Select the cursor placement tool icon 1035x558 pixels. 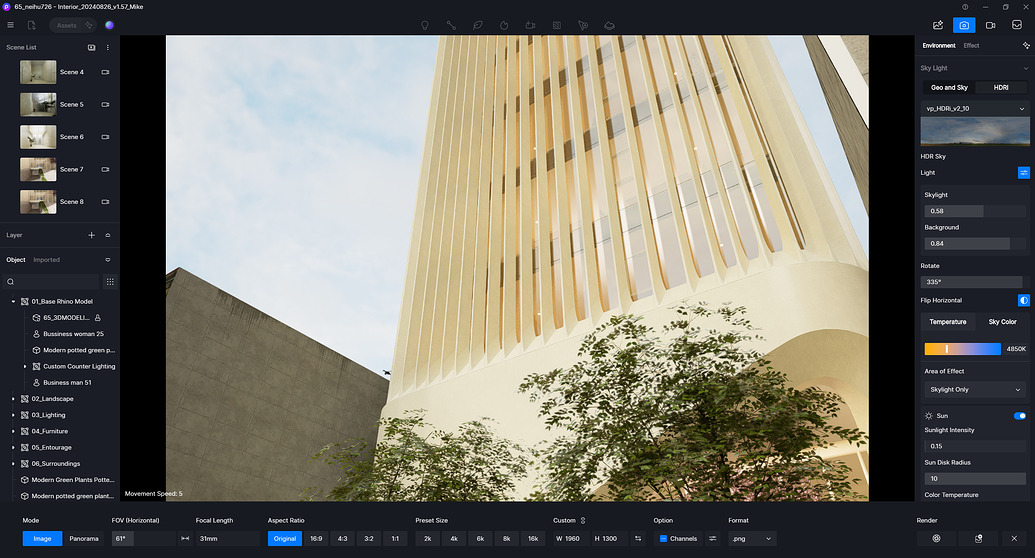coord(584,25)
